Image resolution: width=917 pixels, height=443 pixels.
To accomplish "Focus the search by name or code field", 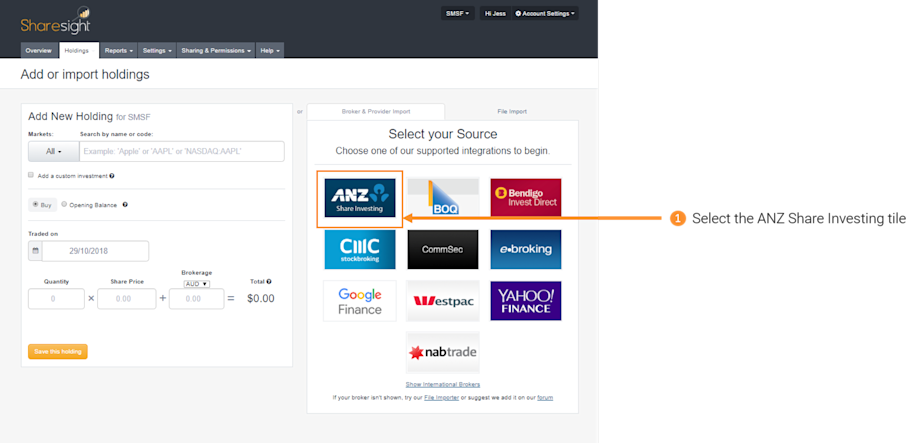I will tap(182, 151).
